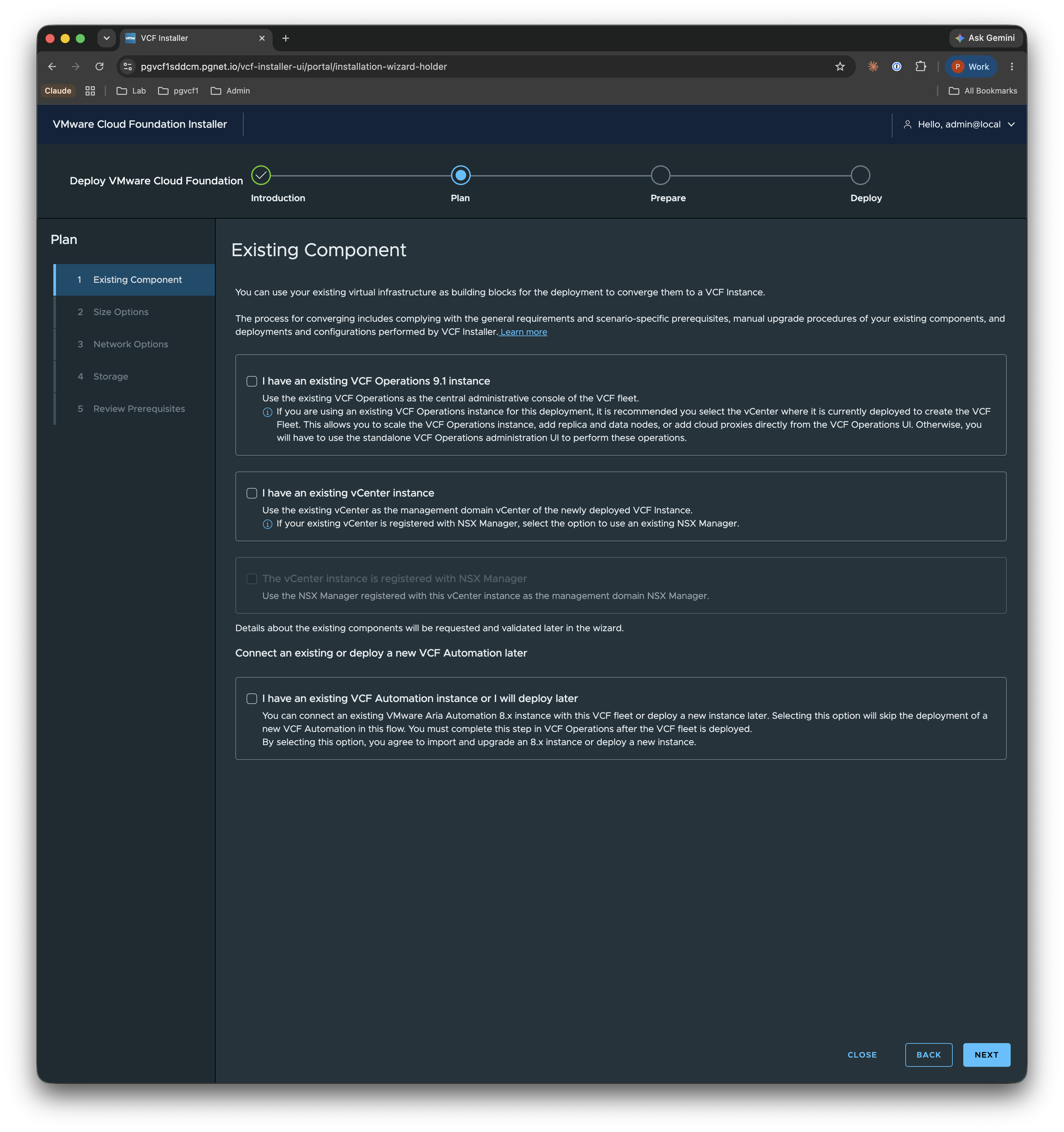Screen dimensions: 1064x1132
Task: Reload the page with the refresh icon
Action: click(100, 67)
